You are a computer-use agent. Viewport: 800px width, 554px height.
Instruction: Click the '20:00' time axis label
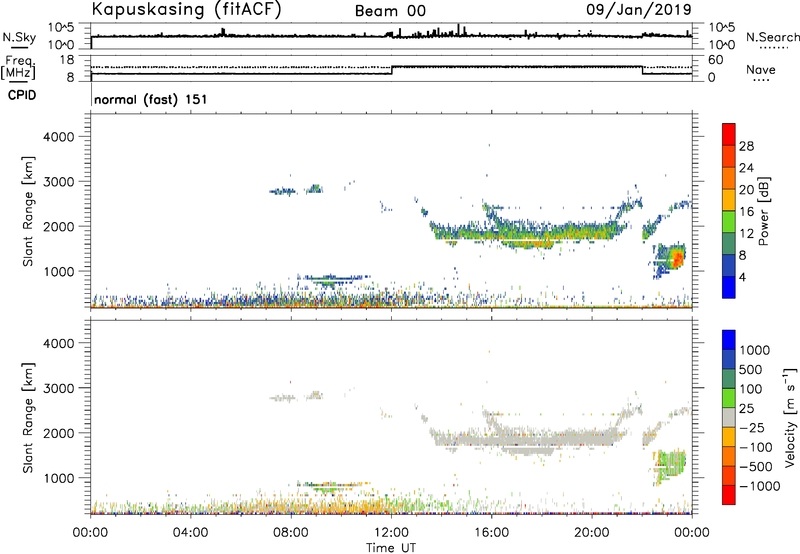point(592,533)
